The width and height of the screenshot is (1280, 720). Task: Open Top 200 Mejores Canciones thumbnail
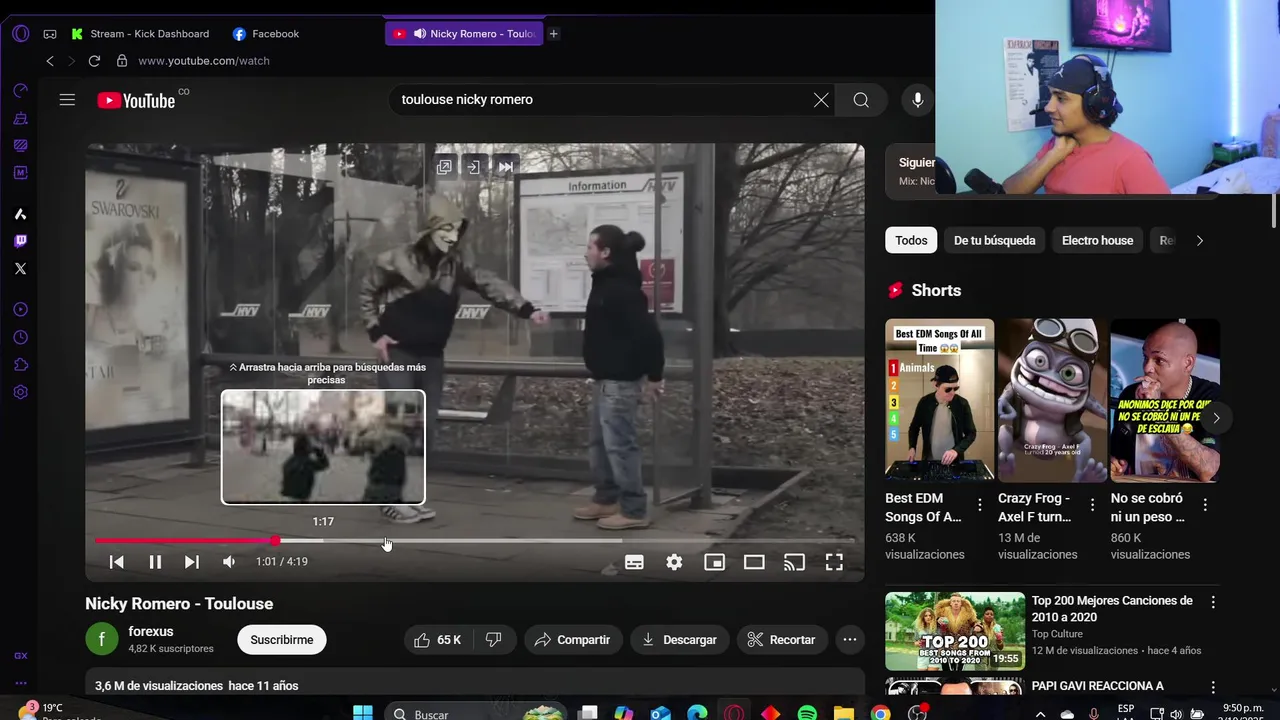coord(955,631)
